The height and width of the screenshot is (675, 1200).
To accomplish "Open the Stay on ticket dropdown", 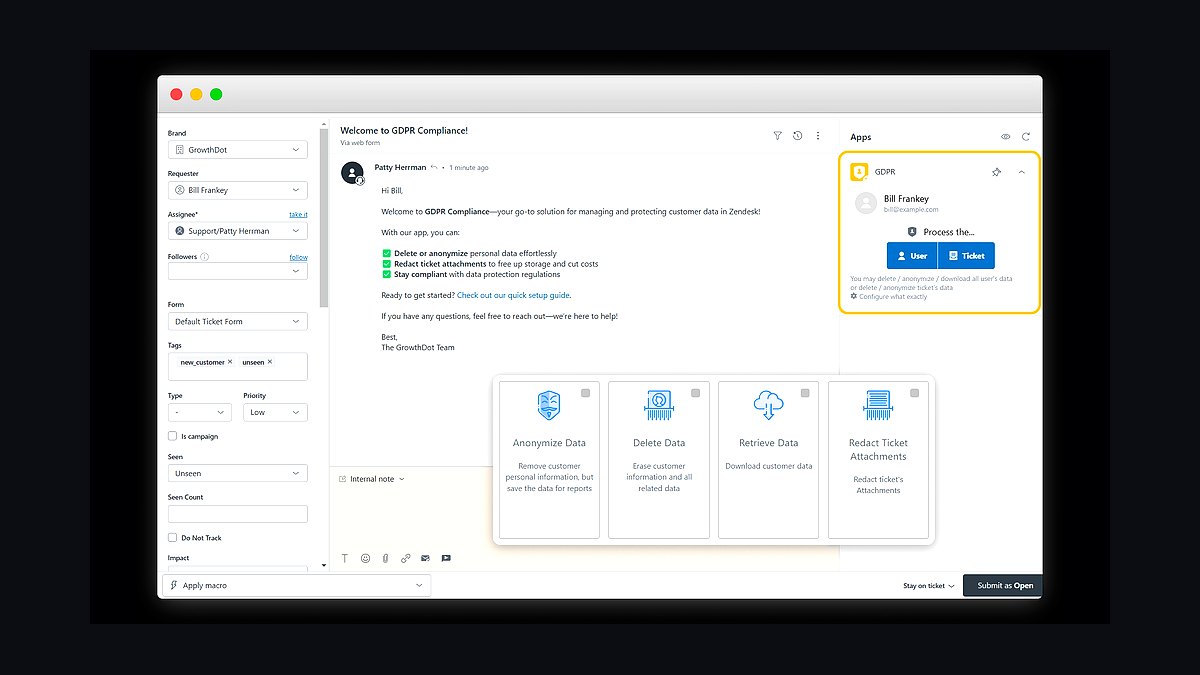I will (929, 586).
